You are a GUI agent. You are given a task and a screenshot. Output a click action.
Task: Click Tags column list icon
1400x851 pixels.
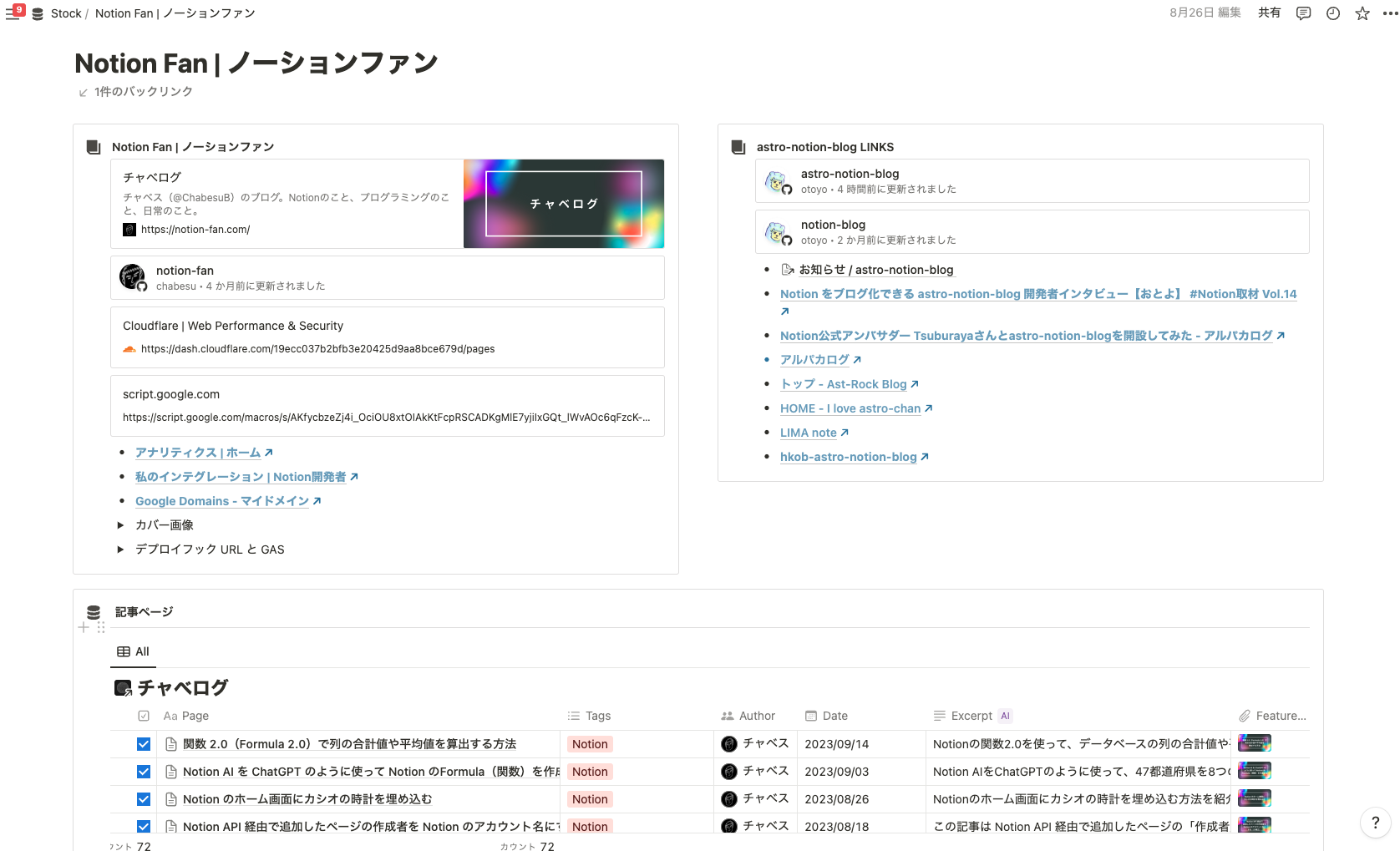(574, 716)
